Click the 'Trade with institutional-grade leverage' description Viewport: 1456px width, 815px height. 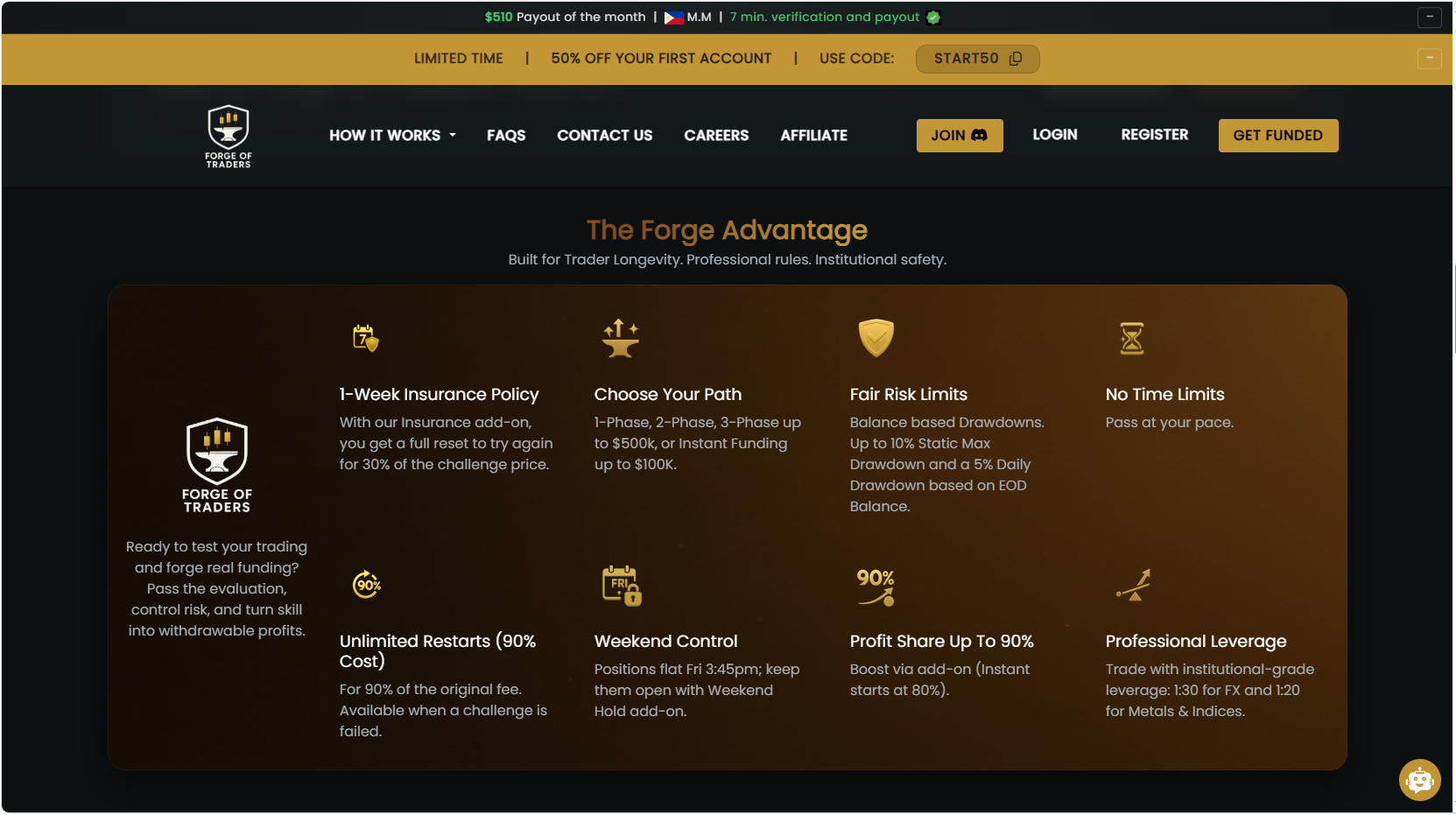point(1210,691)
